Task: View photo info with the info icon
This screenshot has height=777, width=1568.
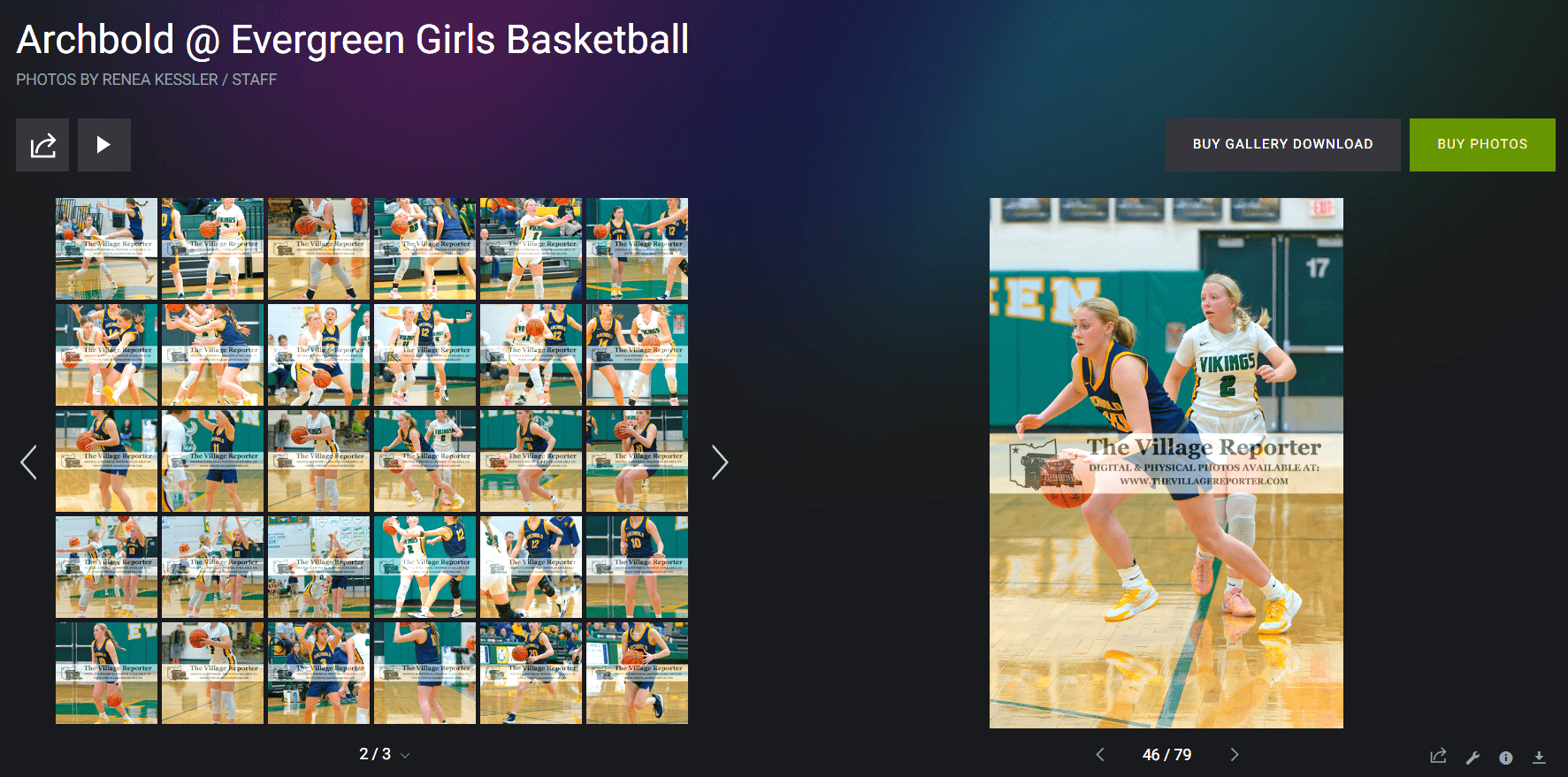Action: click(1506, 758)
